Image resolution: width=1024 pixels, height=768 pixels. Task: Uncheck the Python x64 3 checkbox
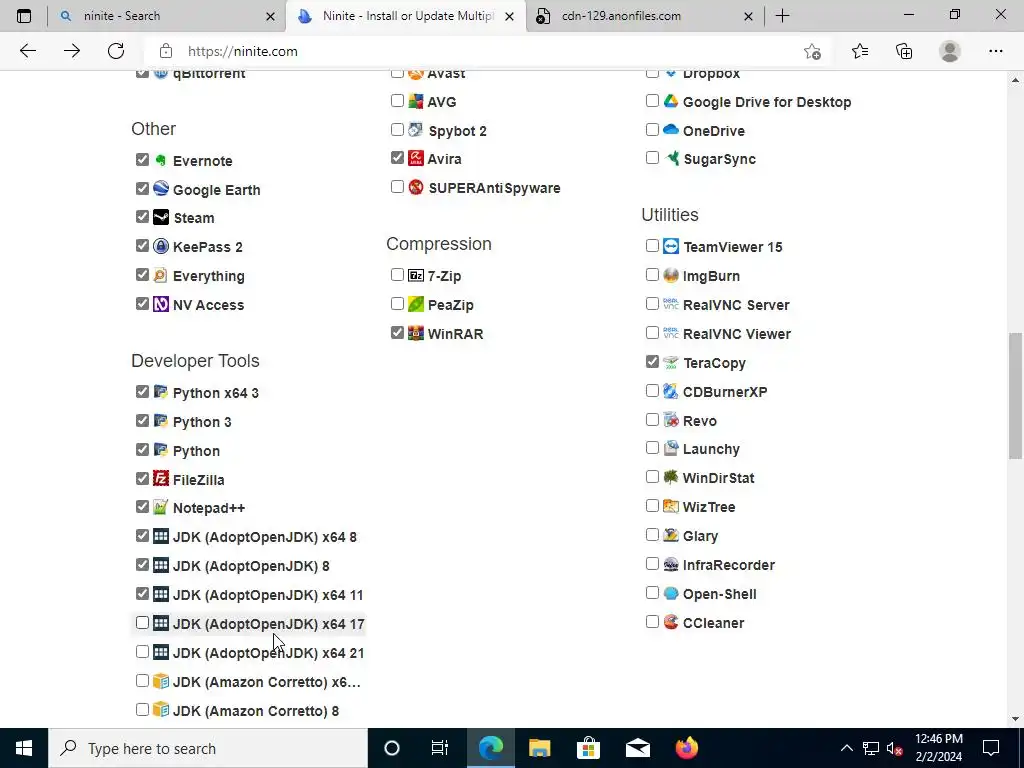(142, 391)
